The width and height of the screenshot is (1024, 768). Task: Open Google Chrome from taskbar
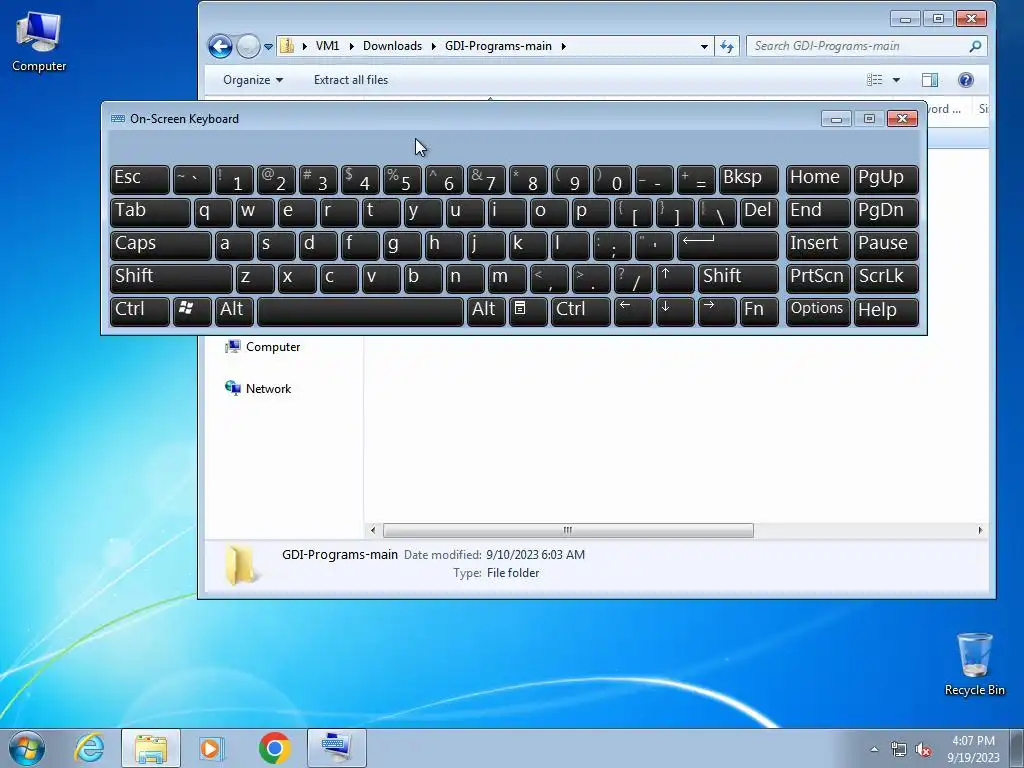[274, 748]
